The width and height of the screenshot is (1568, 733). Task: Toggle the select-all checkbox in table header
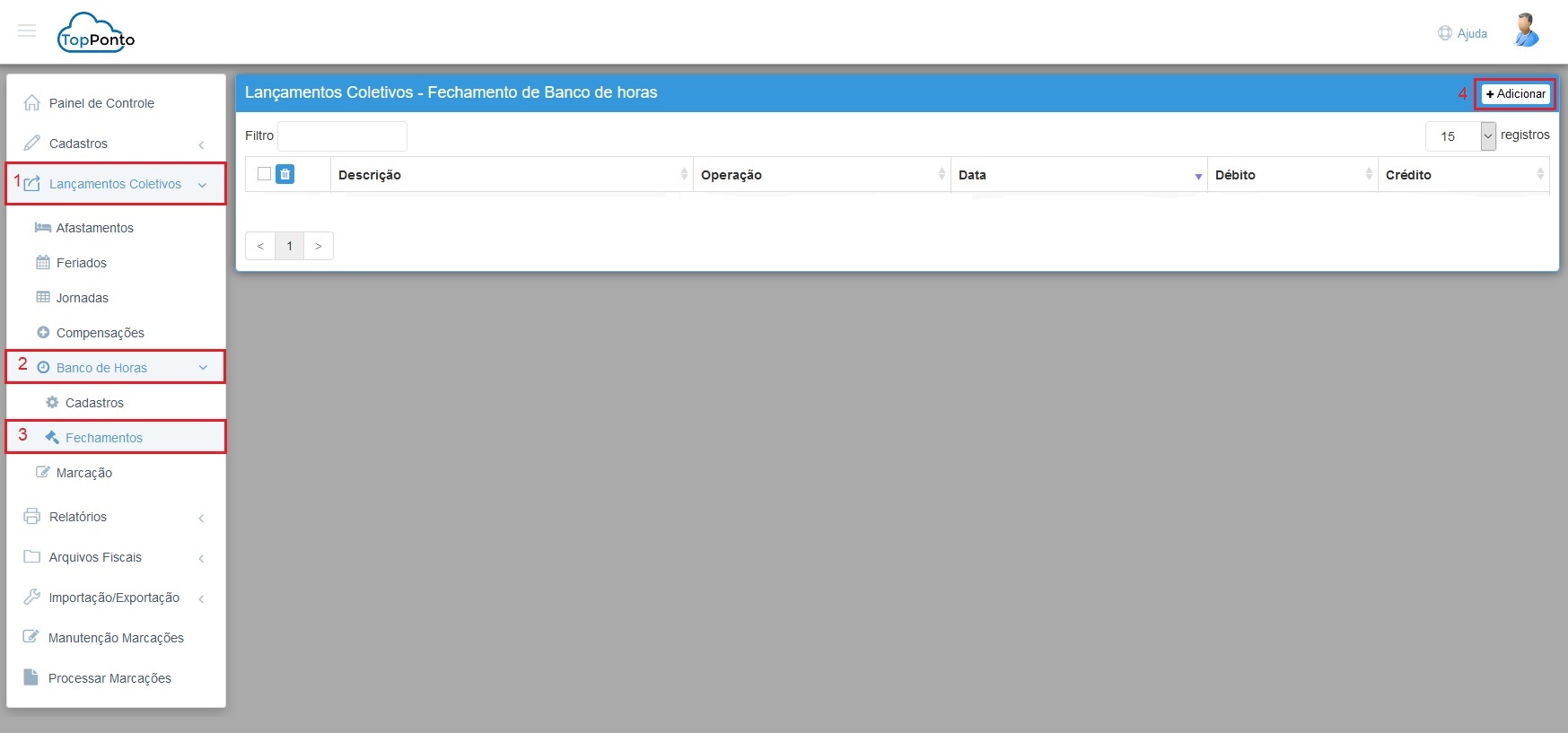tap(264, 174)
